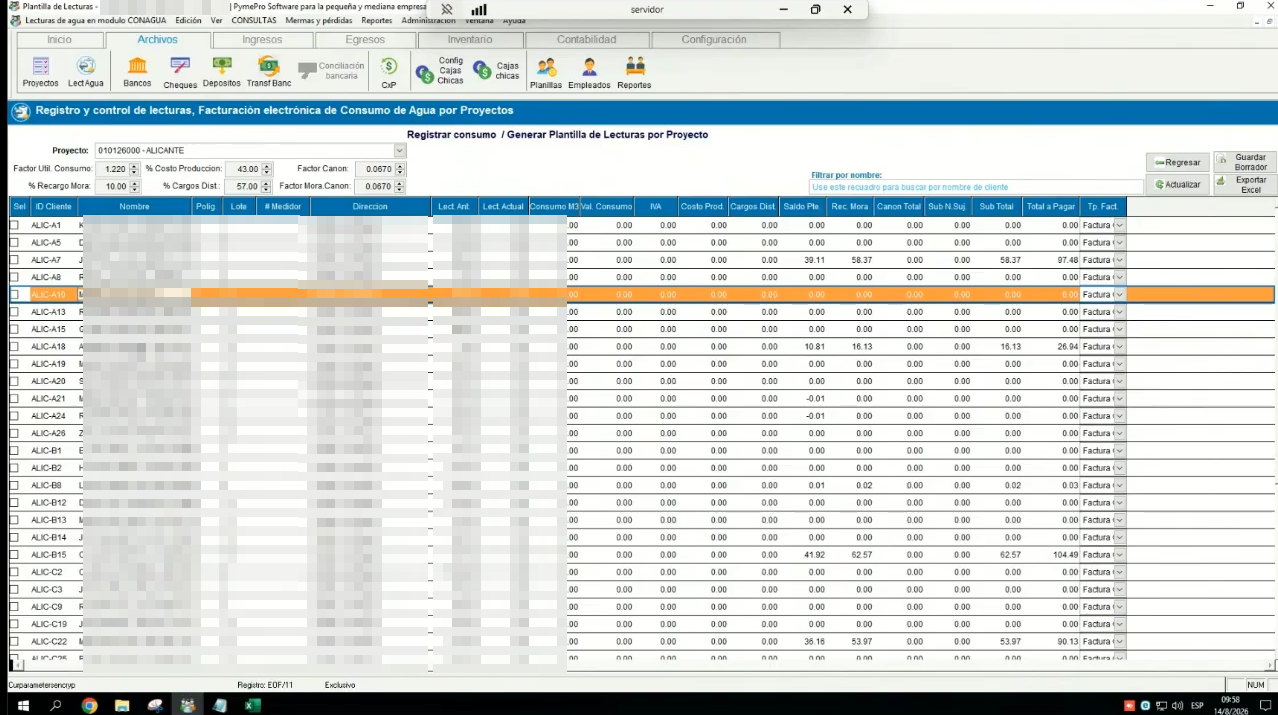Tick the Sel checkbox for ALIC-A18
Image resolution: width=1278 pixels, height=715 pixels.
[x=15, y=347]
